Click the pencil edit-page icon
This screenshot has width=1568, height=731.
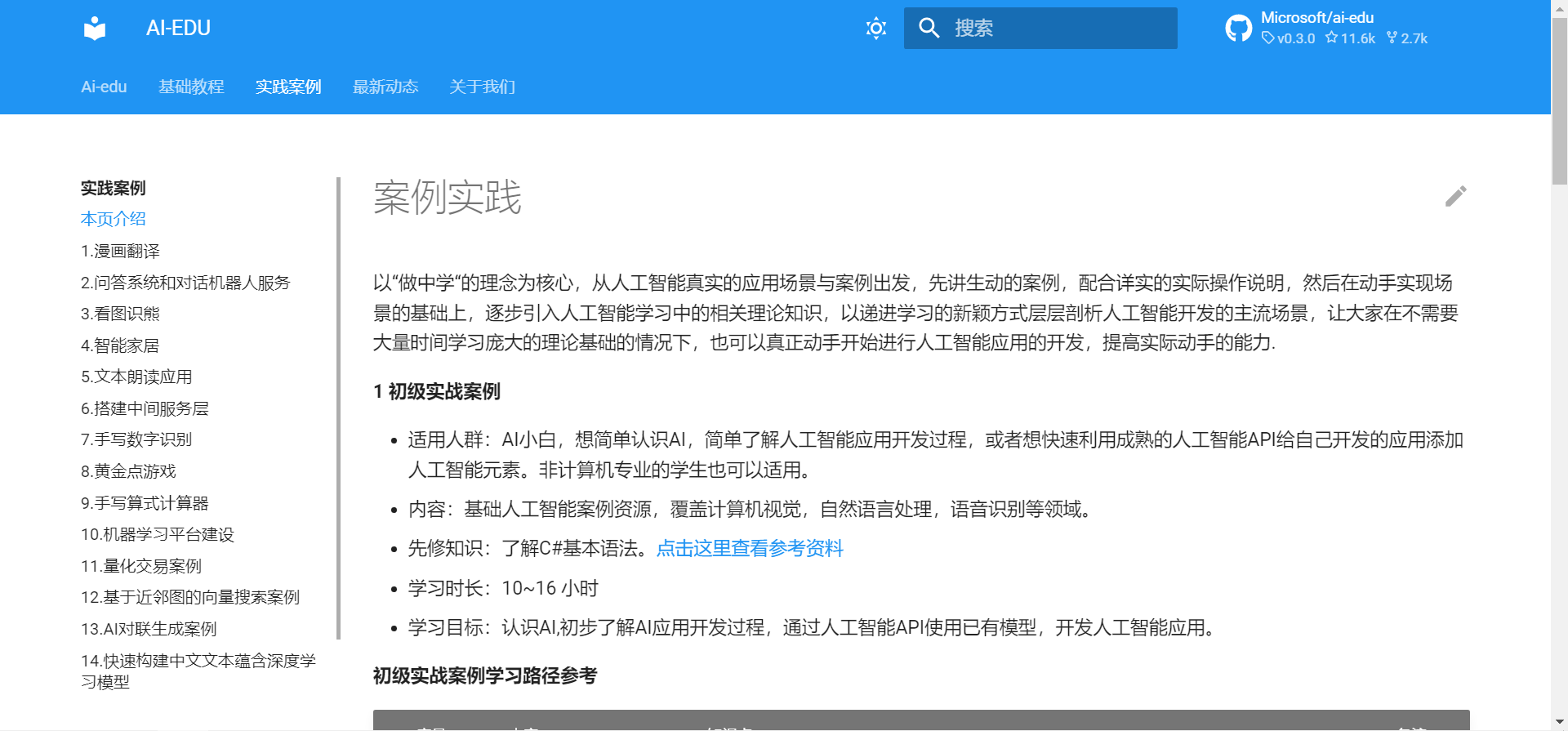click(1455, 196)
